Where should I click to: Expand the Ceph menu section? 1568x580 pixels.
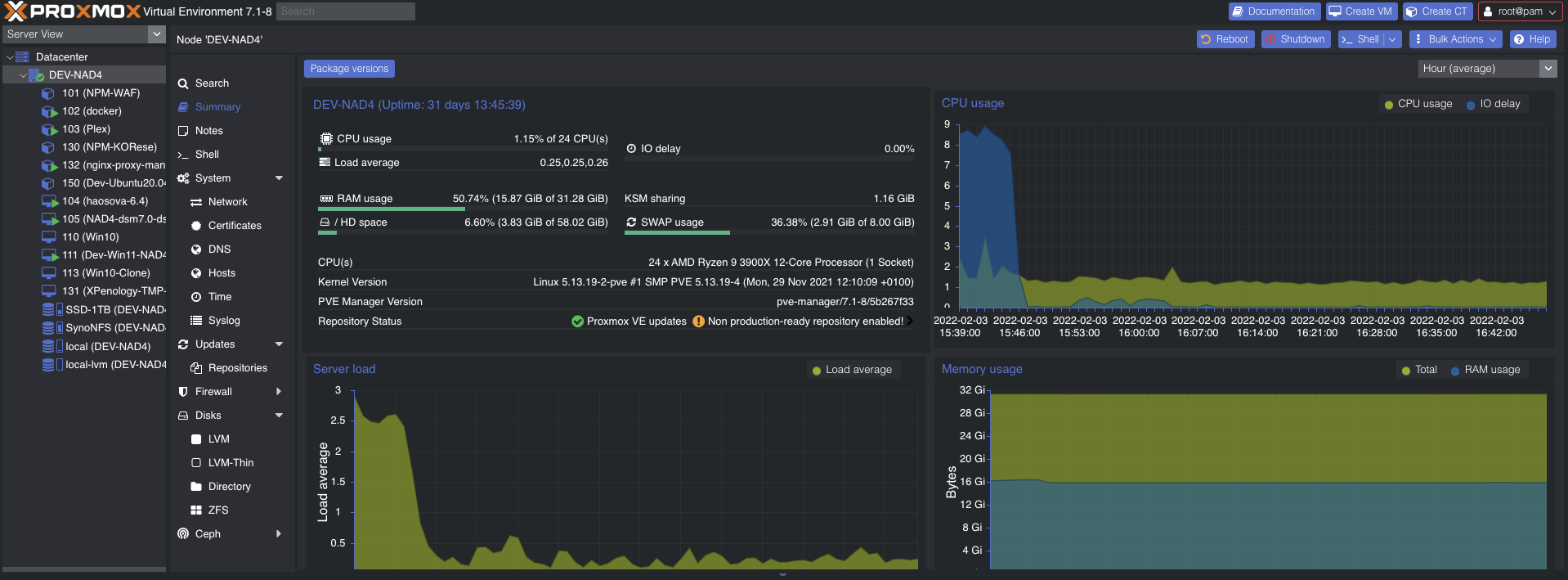(279, 534)
